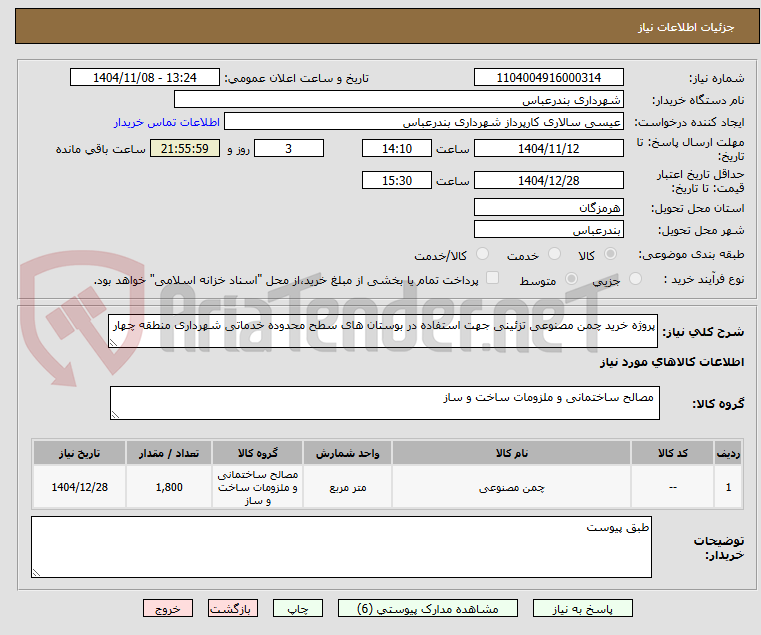This screenshot has height=635, width=761.
Task: Select the کالا radio button
Action: 611,254
